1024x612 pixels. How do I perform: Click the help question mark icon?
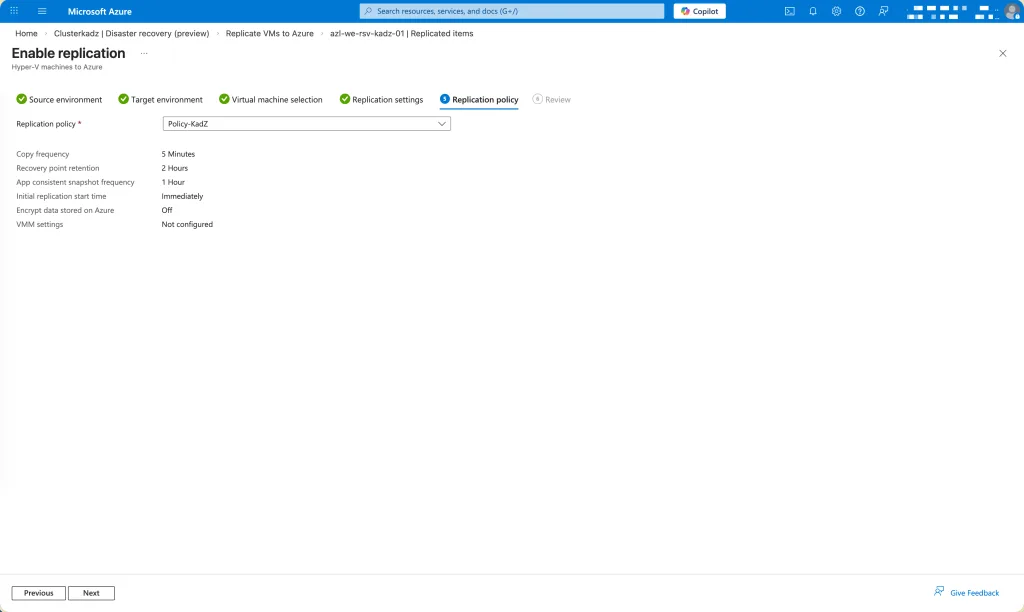[x=859, y=11]
